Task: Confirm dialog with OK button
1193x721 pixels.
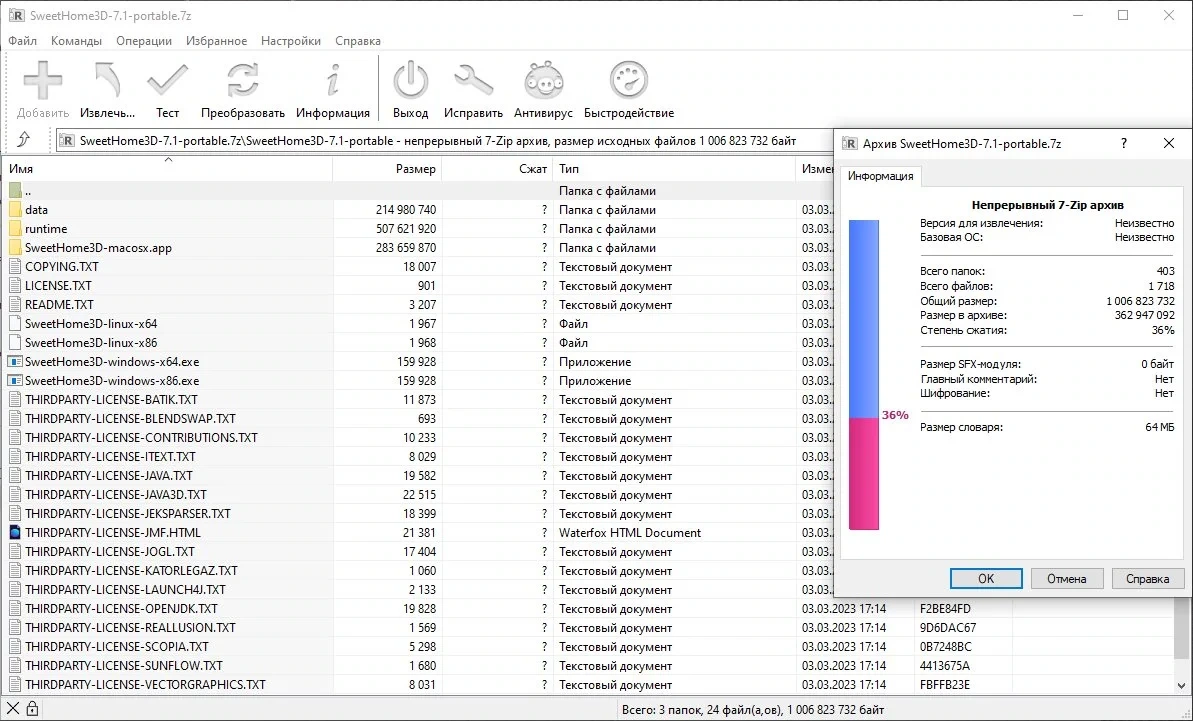Action: click(x=986, y=578)
